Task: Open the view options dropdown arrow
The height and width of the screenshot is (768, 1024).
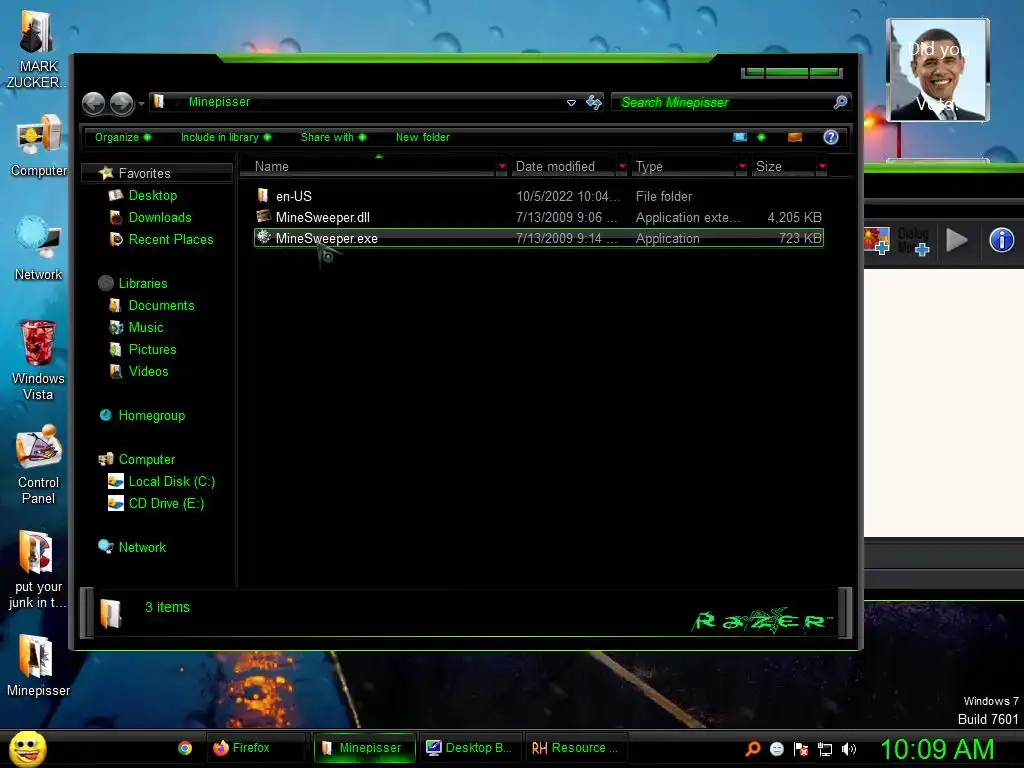Action: (x=761, y=137)
